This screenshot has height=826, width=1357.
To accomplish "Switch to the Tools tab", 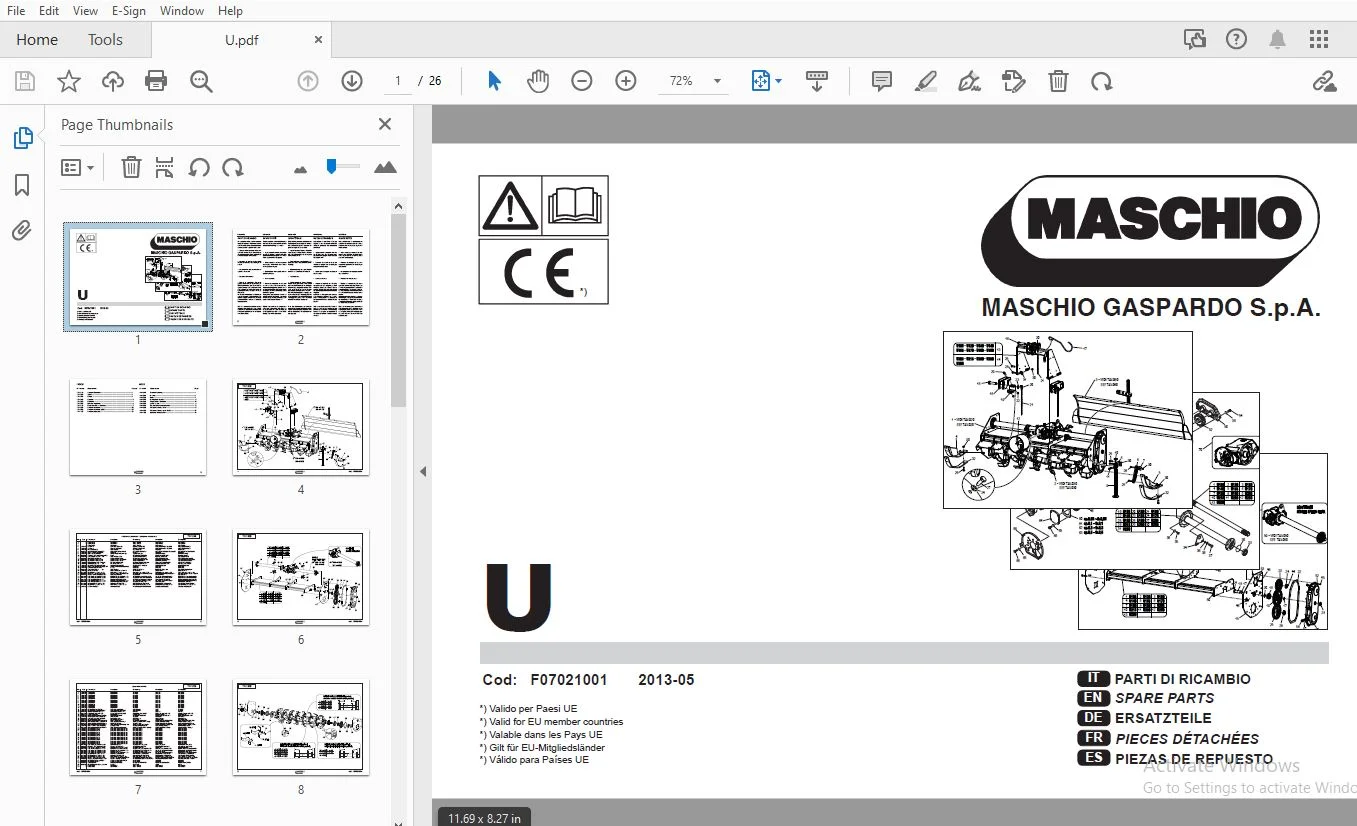I will (x=105, y=40).
